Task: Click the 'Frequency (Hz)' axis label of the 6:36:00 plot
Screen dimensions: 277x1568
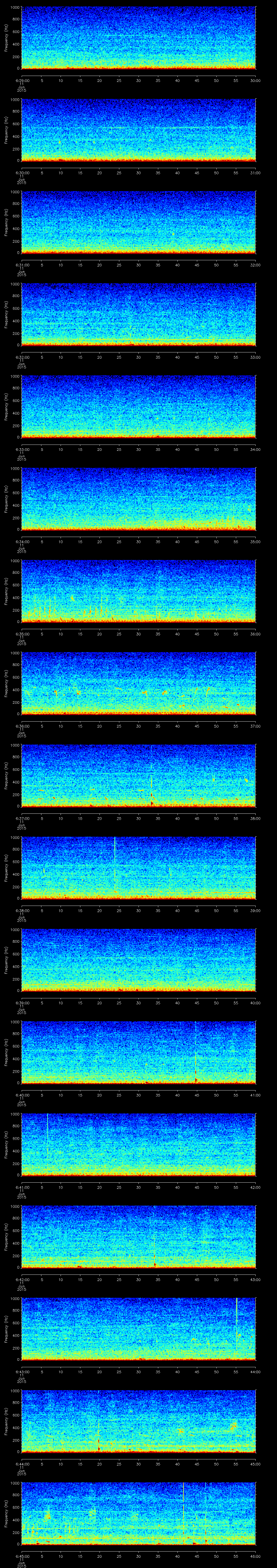Action: [x=7, y=683]
